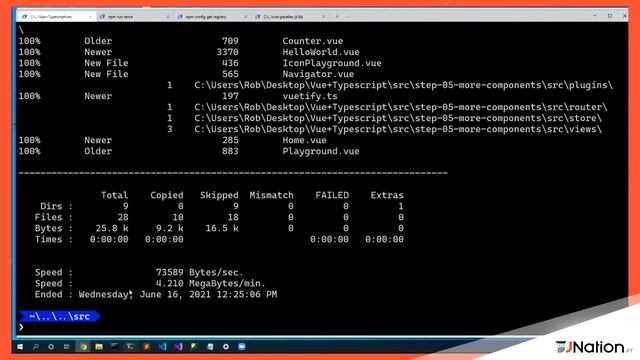Open Task View on the taskbar
Viewport: 640px width, 360px height.
[x=67, y=347]
